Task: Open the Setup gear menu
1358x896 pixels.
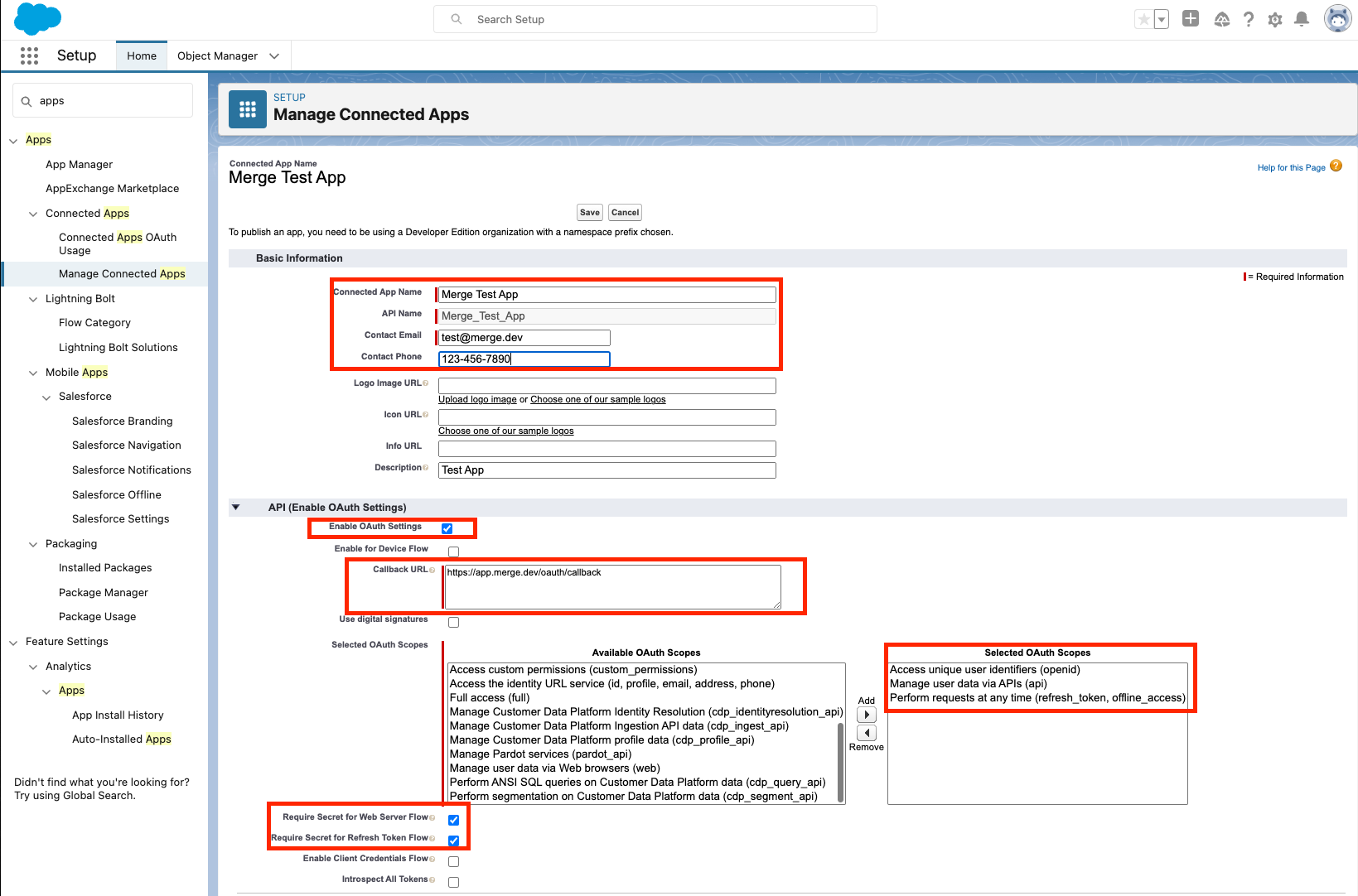Action: [x=1275, y=20]
